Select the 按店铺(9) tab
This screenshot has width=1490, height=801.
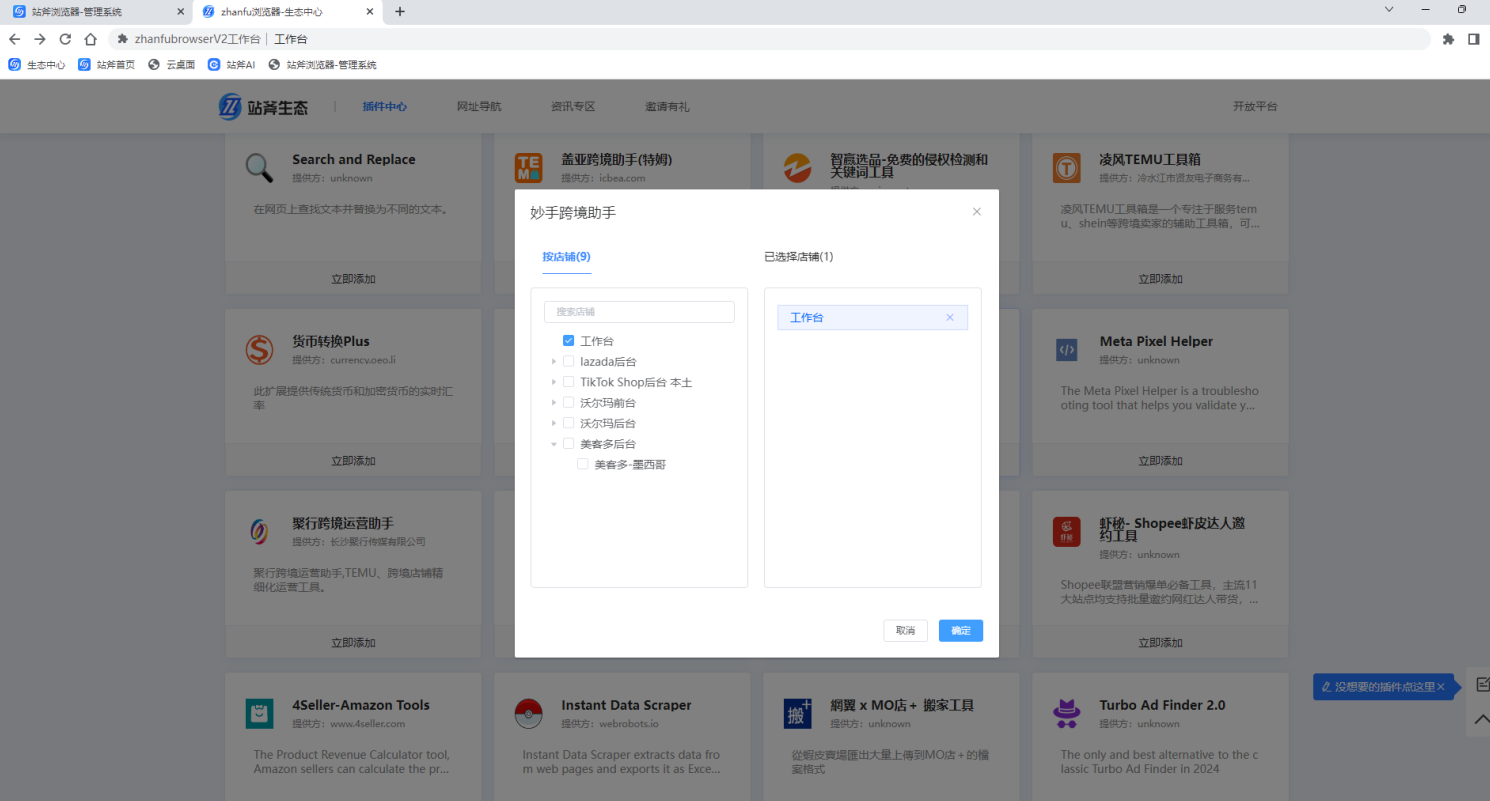566,257
